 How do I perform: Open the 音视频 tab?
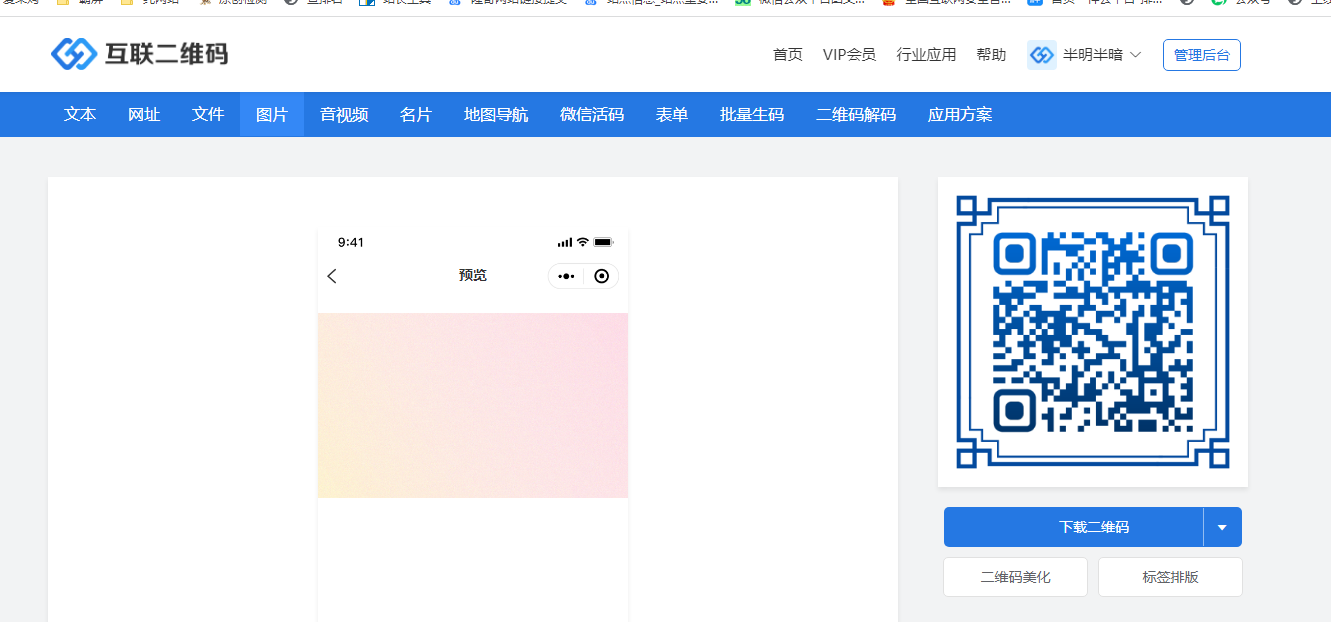344,115
